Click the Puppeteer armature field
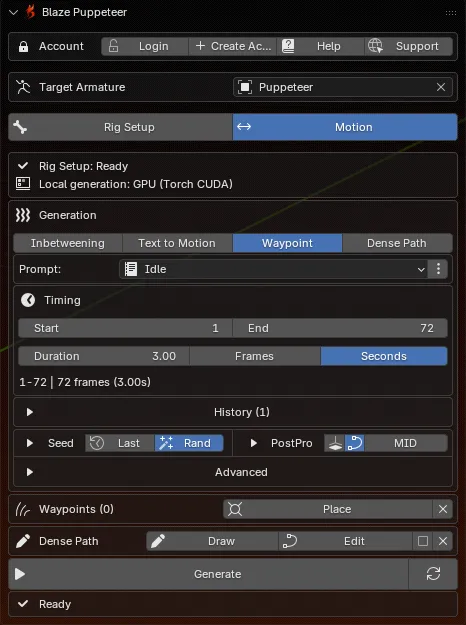Screen dimensions: 466x625 [343, 87]
